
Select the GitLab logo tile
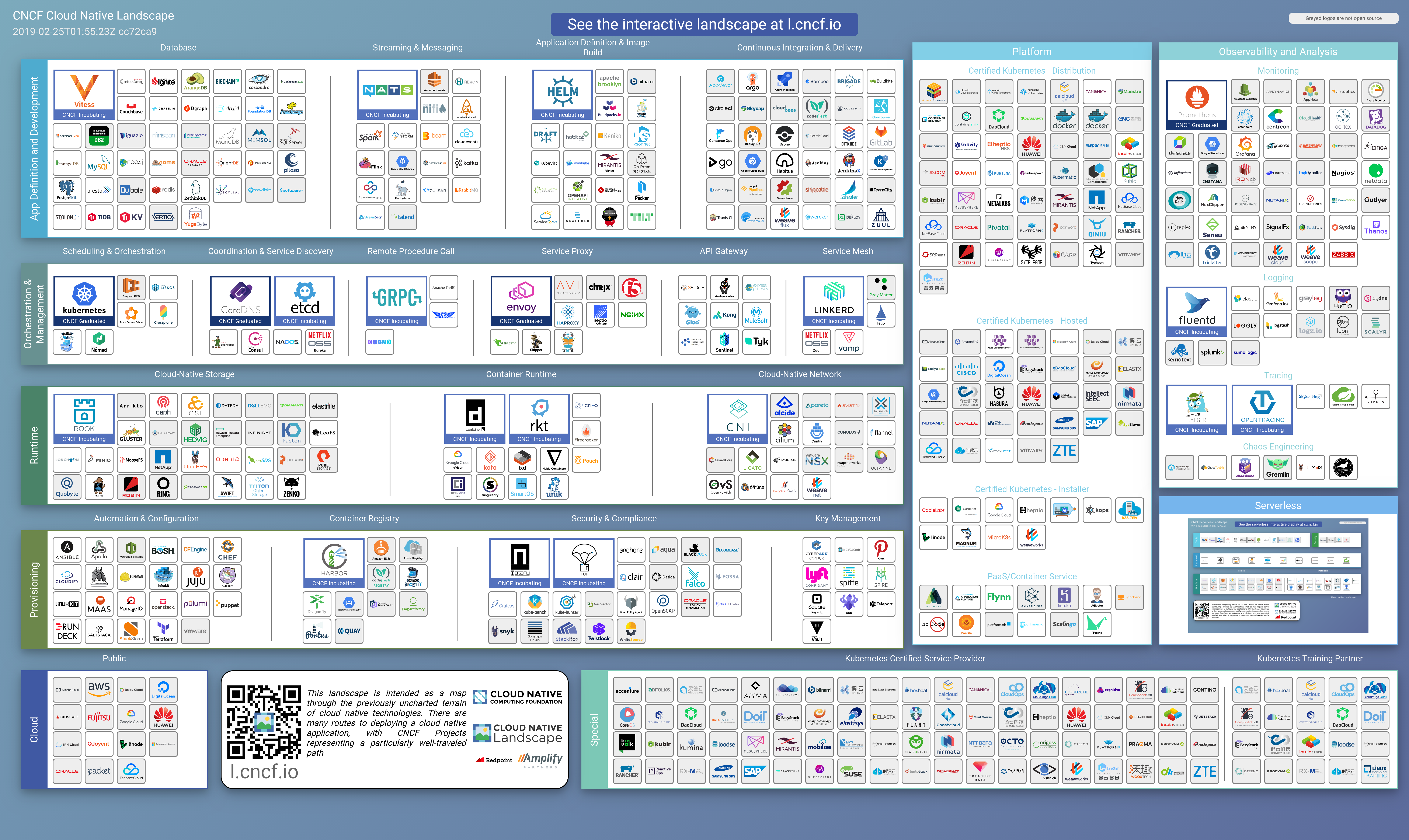pos(881,136)
